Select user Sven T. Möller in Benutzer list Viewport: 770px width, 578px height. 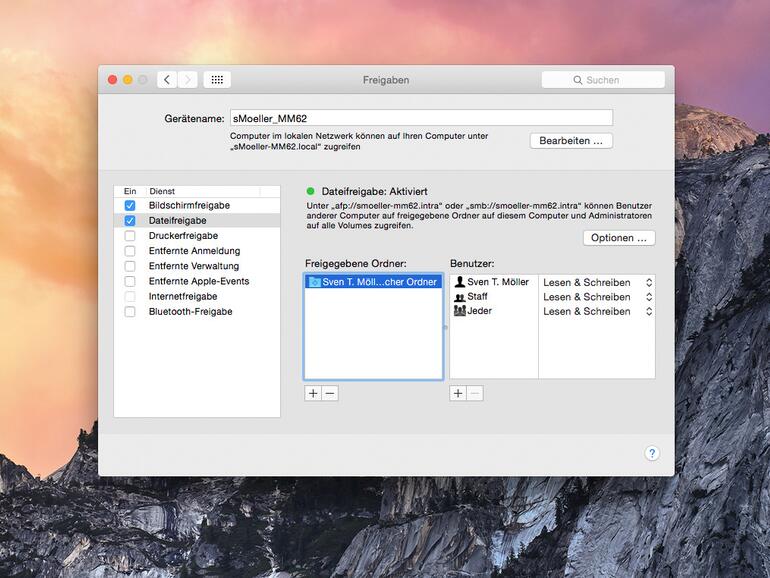pyautogui.click(x=494, y=282)
